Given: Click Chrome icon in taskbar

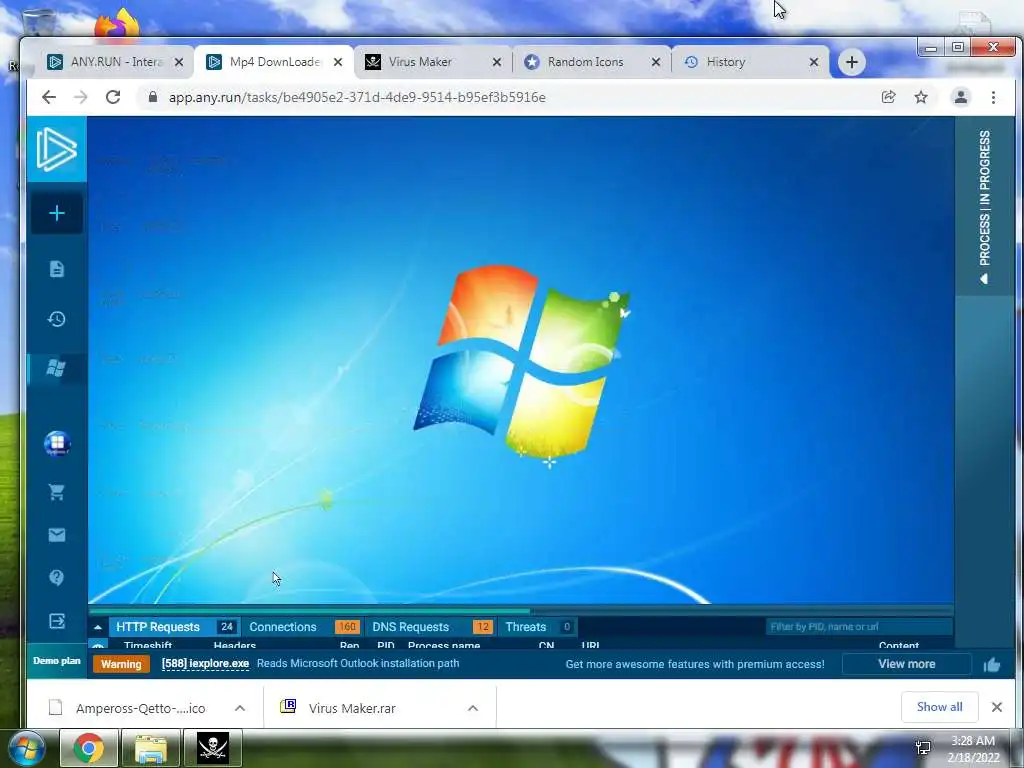Looking at the screenshot, I should (89, 748).
